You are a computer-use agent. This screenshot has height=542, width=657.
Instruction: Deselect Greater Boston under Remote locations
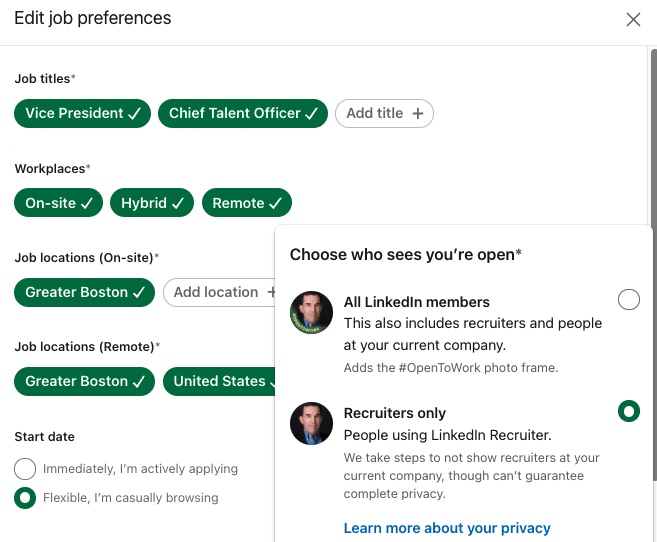(85, 382)
